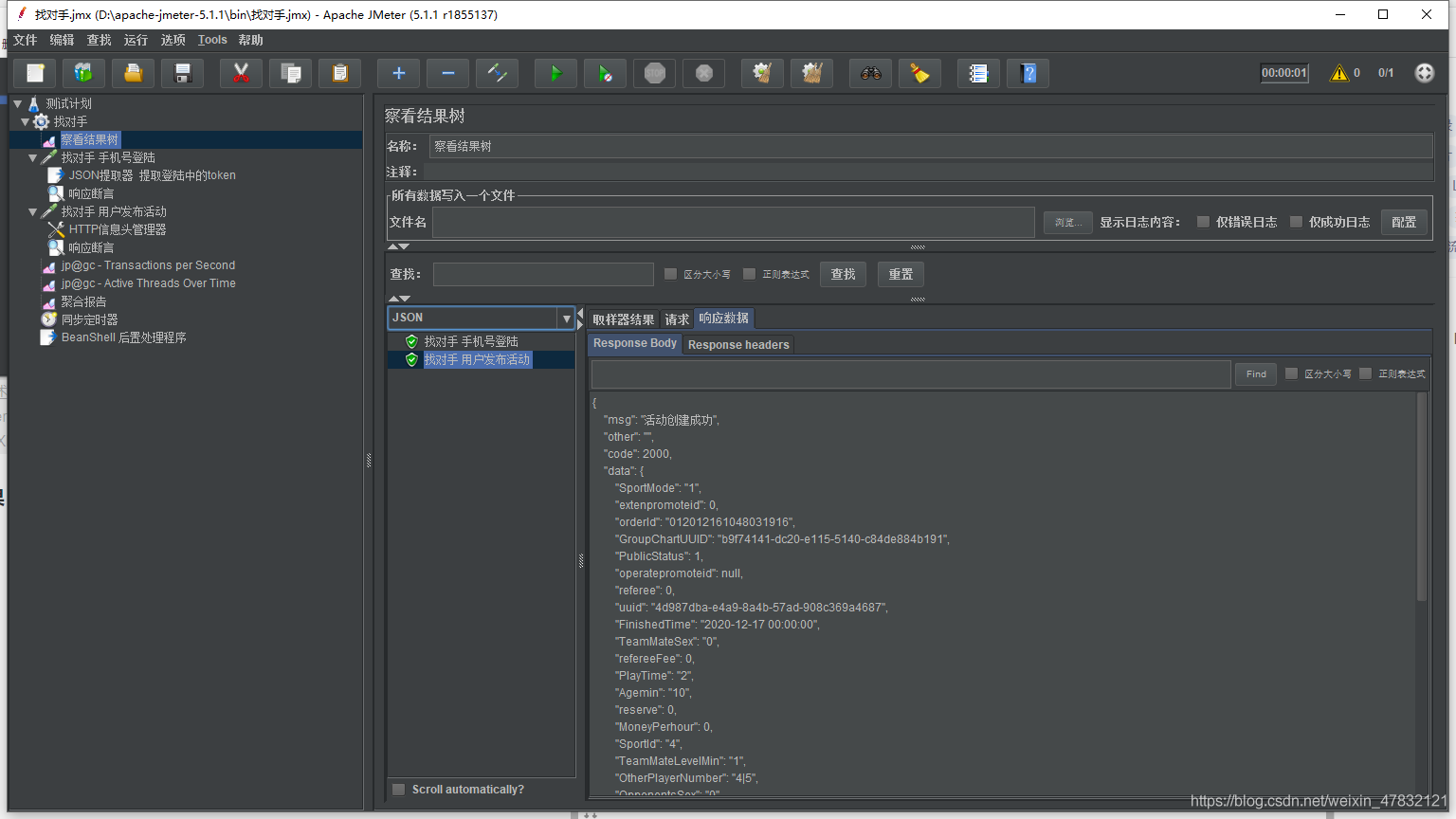The width and height of the screenshot is (1456, 819).
Task: Toggle 区分大小写 next to 查找 field
Action: 671,274
